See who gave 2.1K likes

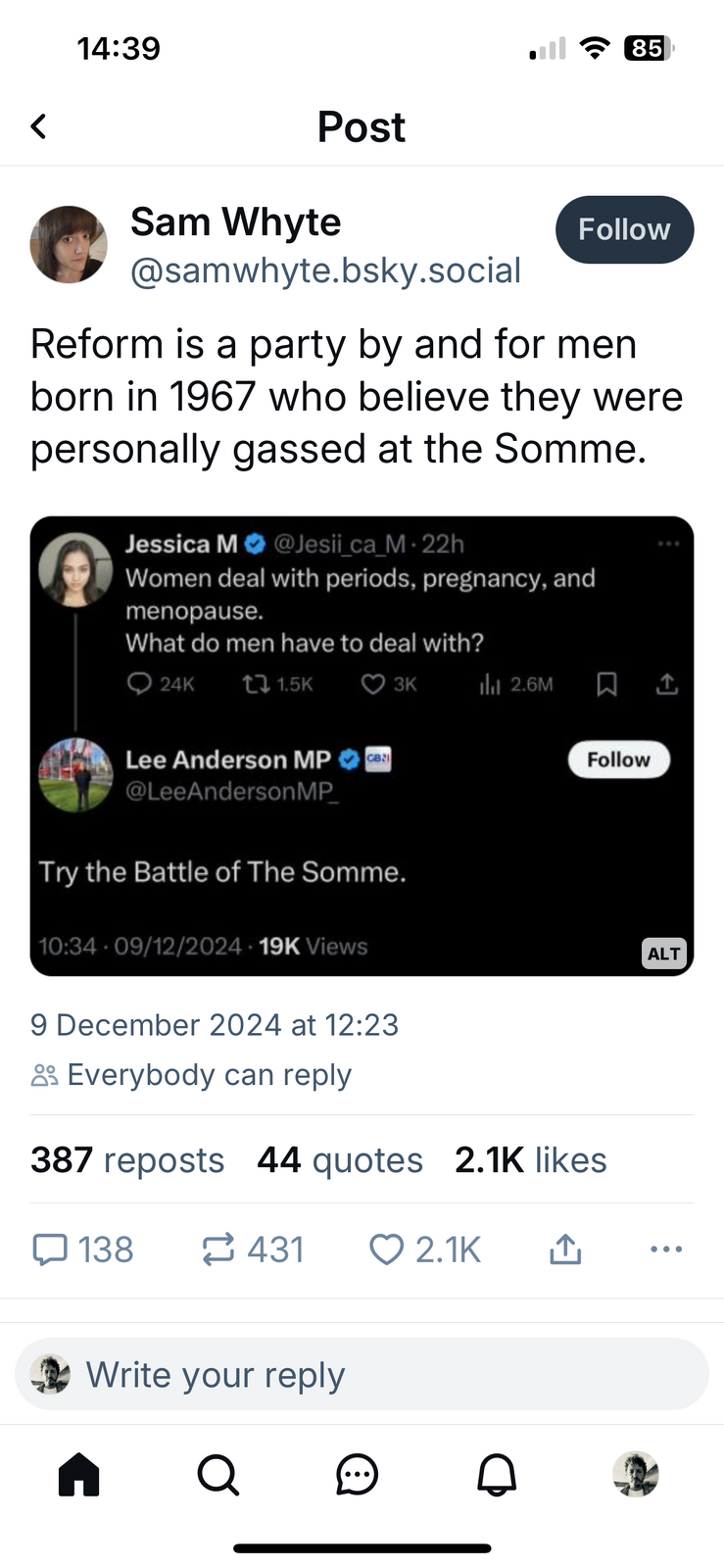coord(530,1160)
